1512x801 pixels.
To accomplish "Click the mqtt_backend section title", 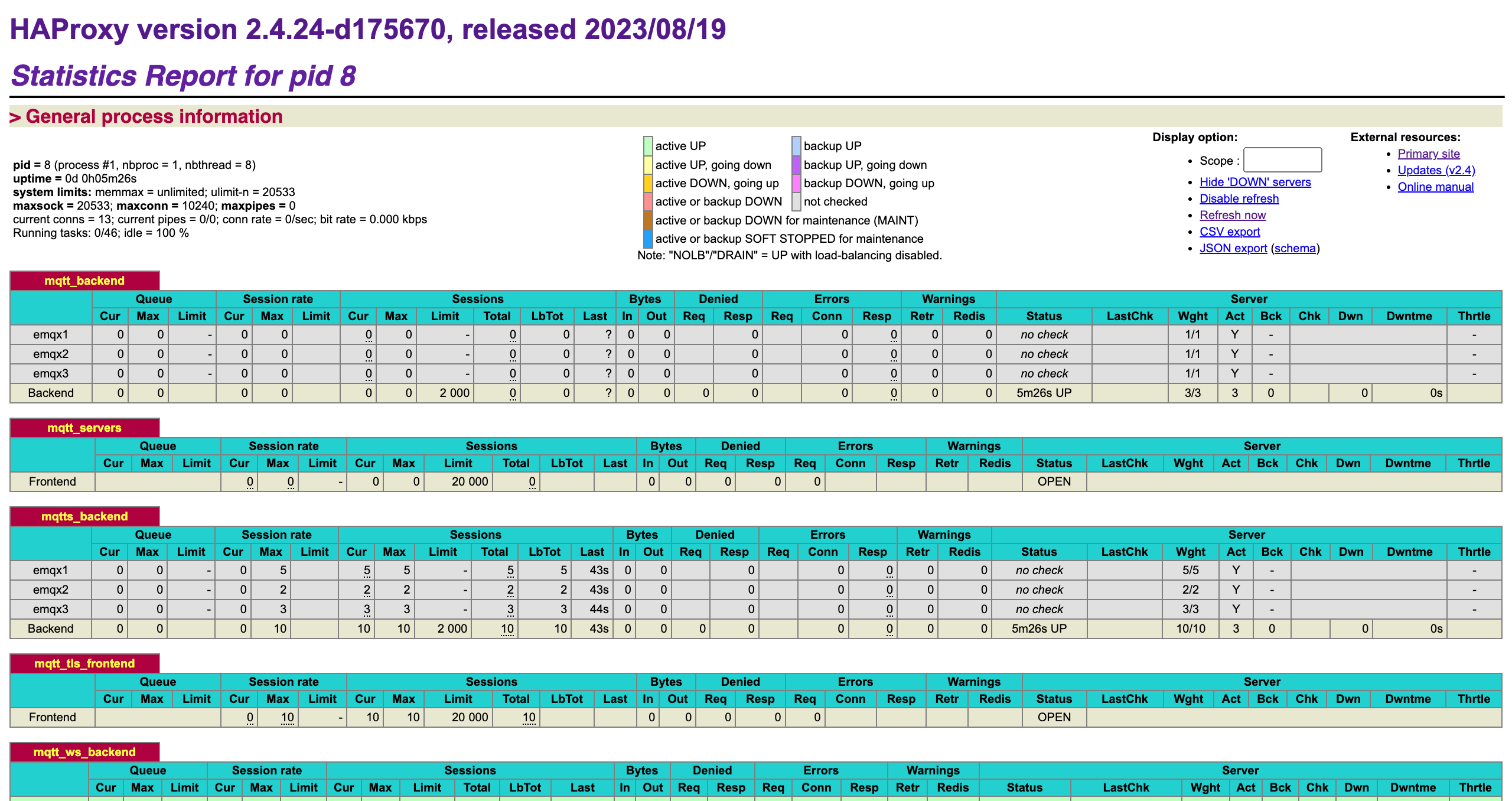I will (84, 281).
